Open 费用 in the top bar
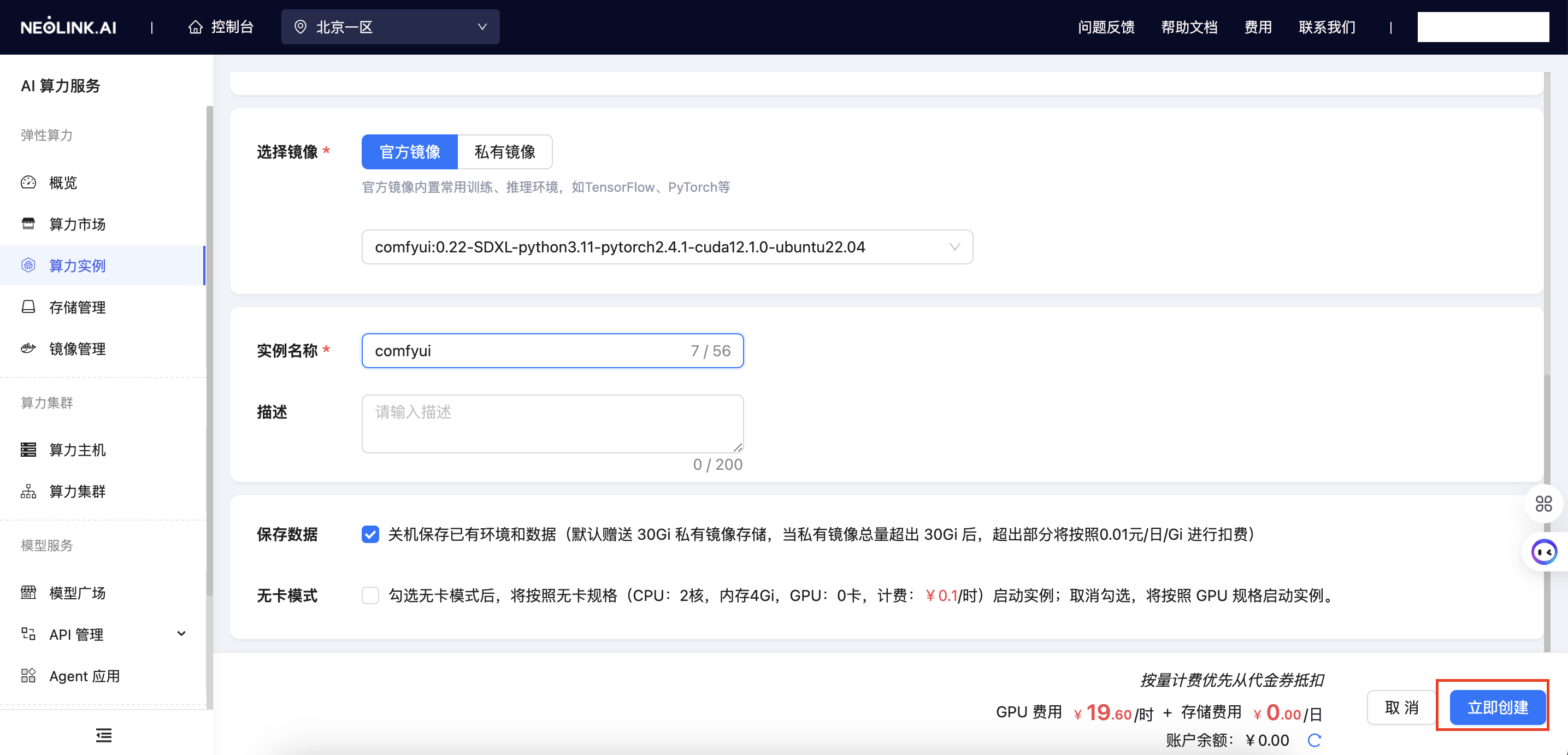 point(1258,27)
